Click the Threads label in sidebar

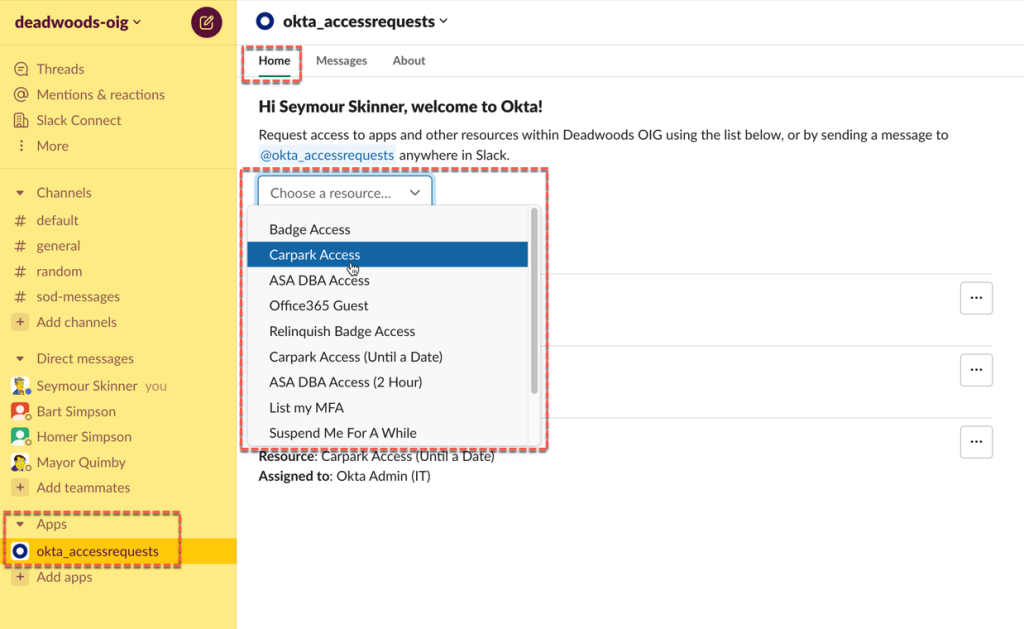click(x=60, y=69)
